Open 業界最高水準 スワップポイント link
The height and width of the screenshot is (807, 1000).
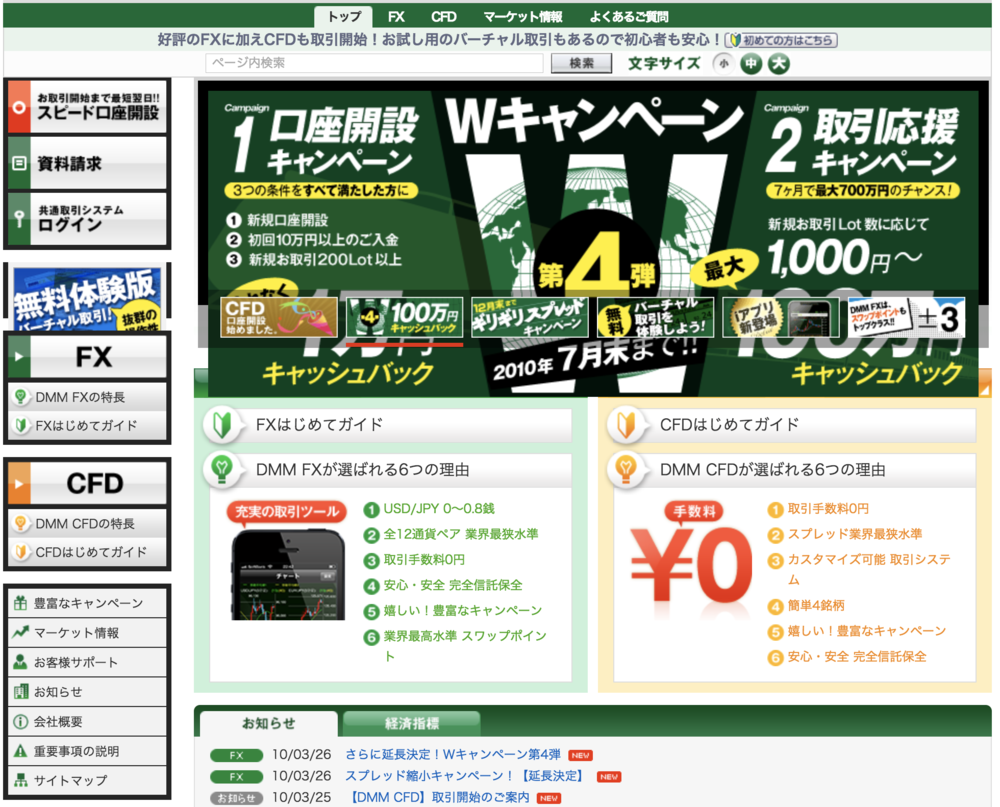[465, 646]
